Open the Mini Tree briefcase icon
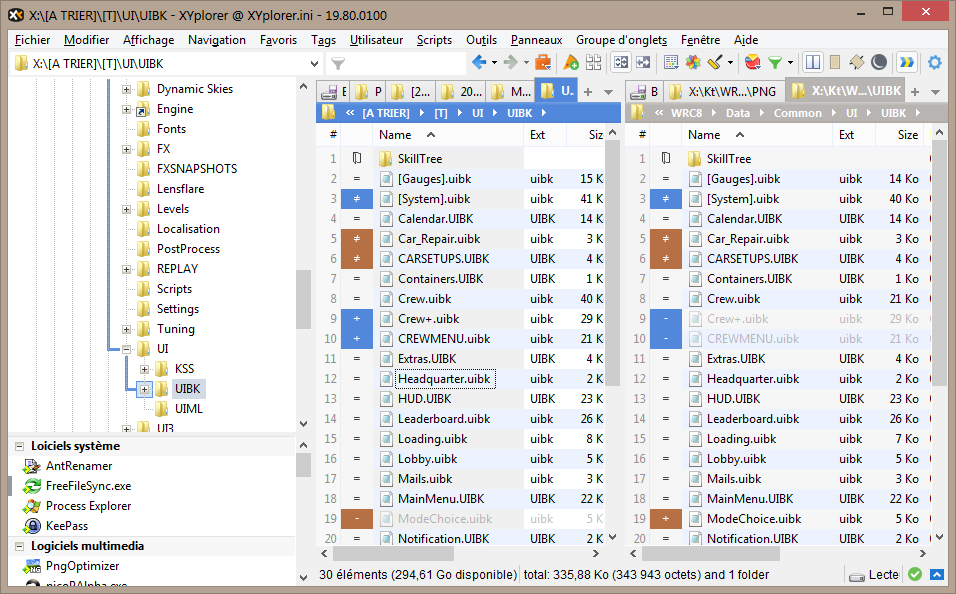The height and width of the screenshot is (594, 956). [x=543, y=61]
